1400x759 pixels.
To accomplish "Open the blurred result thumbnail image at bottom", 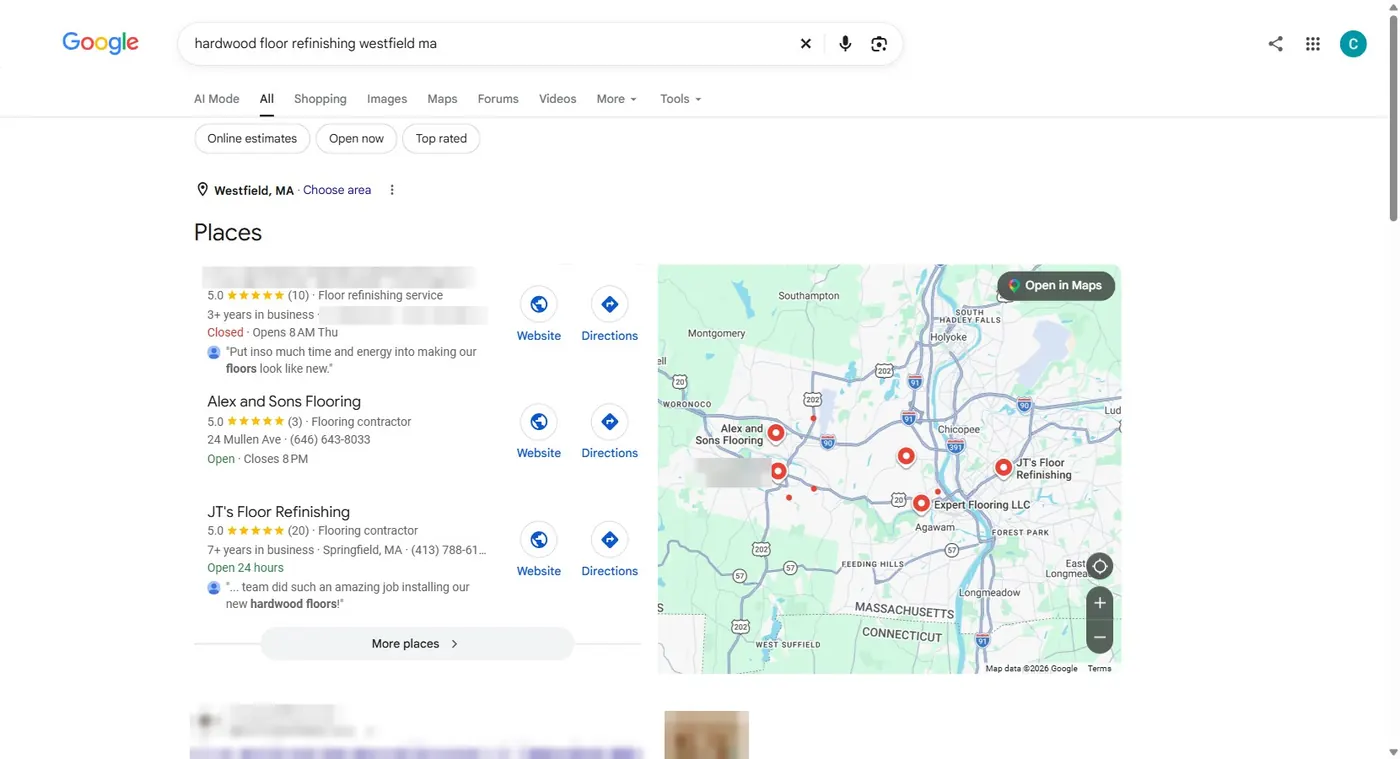I will [706, 735].
